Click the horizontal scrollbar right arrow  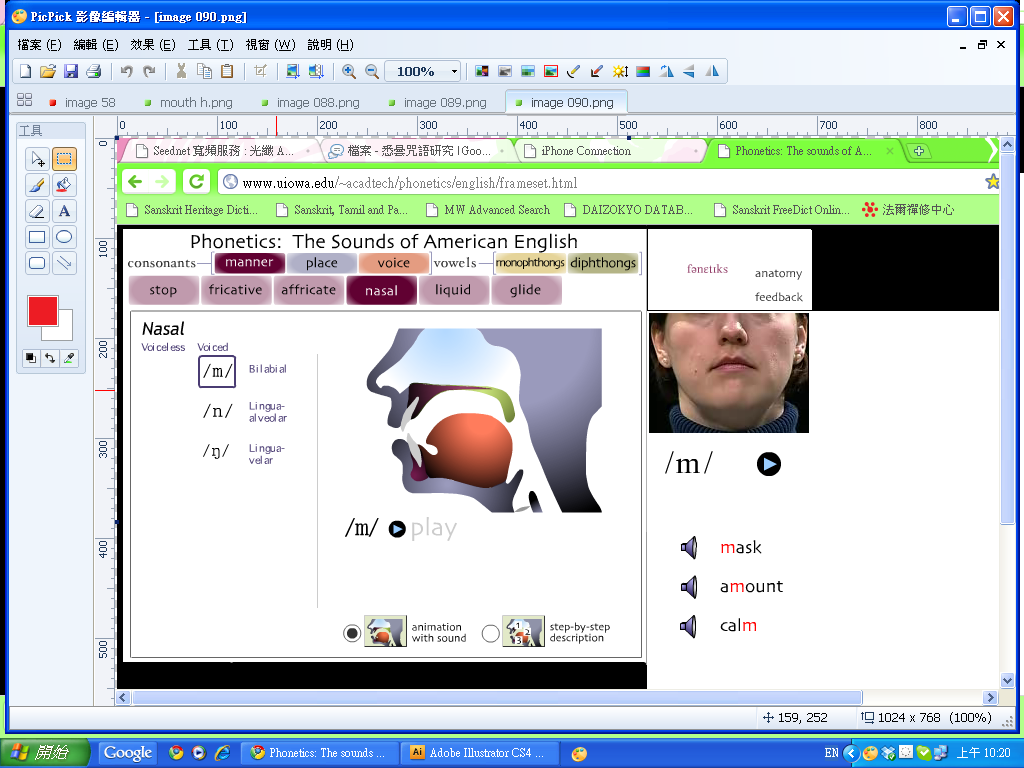pos(991,697)
